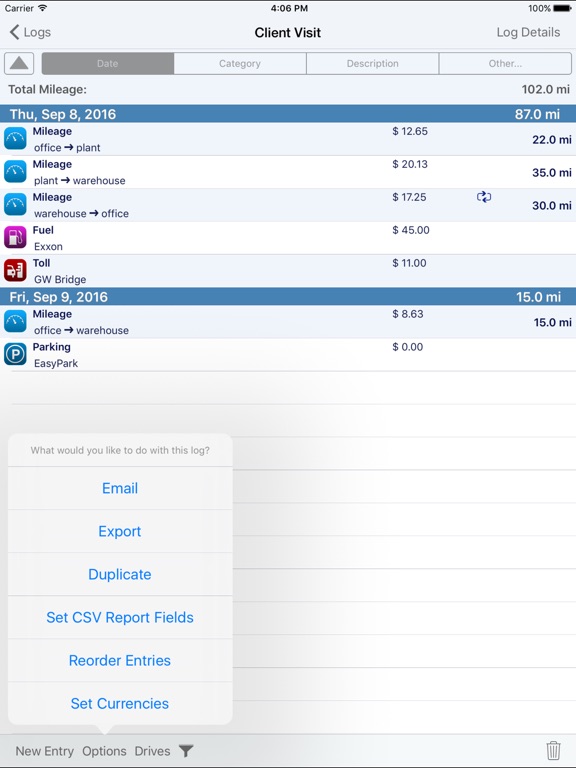Tap the Parking icon for EasyPark
Screen dimensions: 576x768
point(15,355)
